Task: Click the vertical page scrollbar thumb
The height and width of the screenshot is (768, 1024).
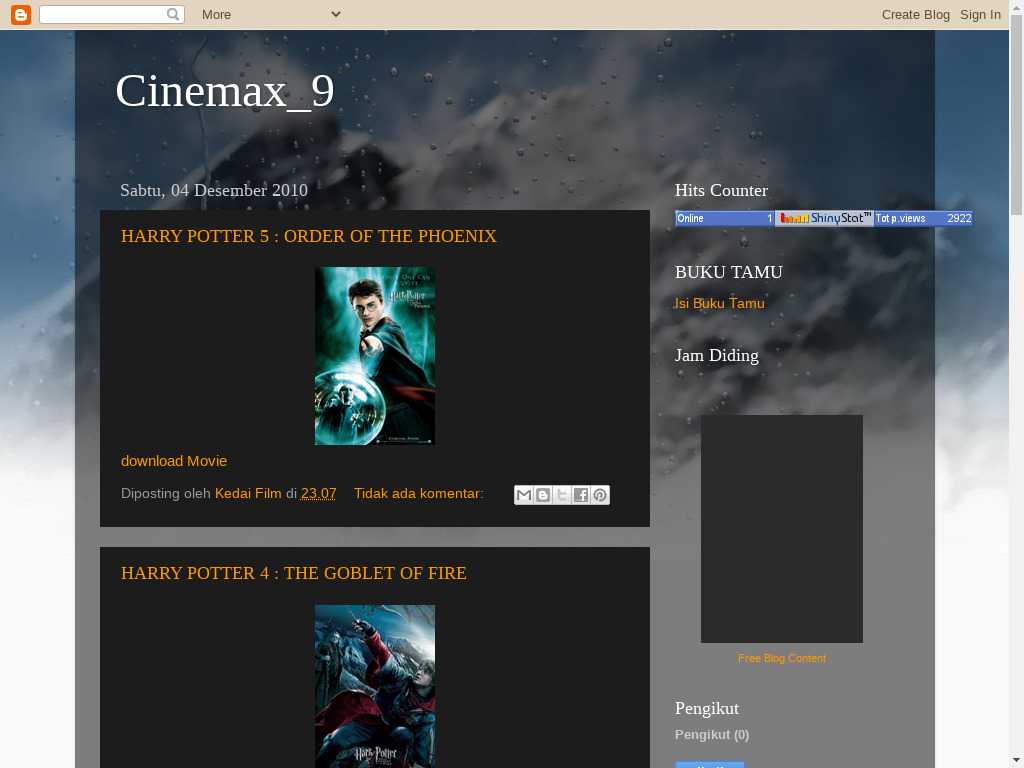Action: [x=1017, y=115]
